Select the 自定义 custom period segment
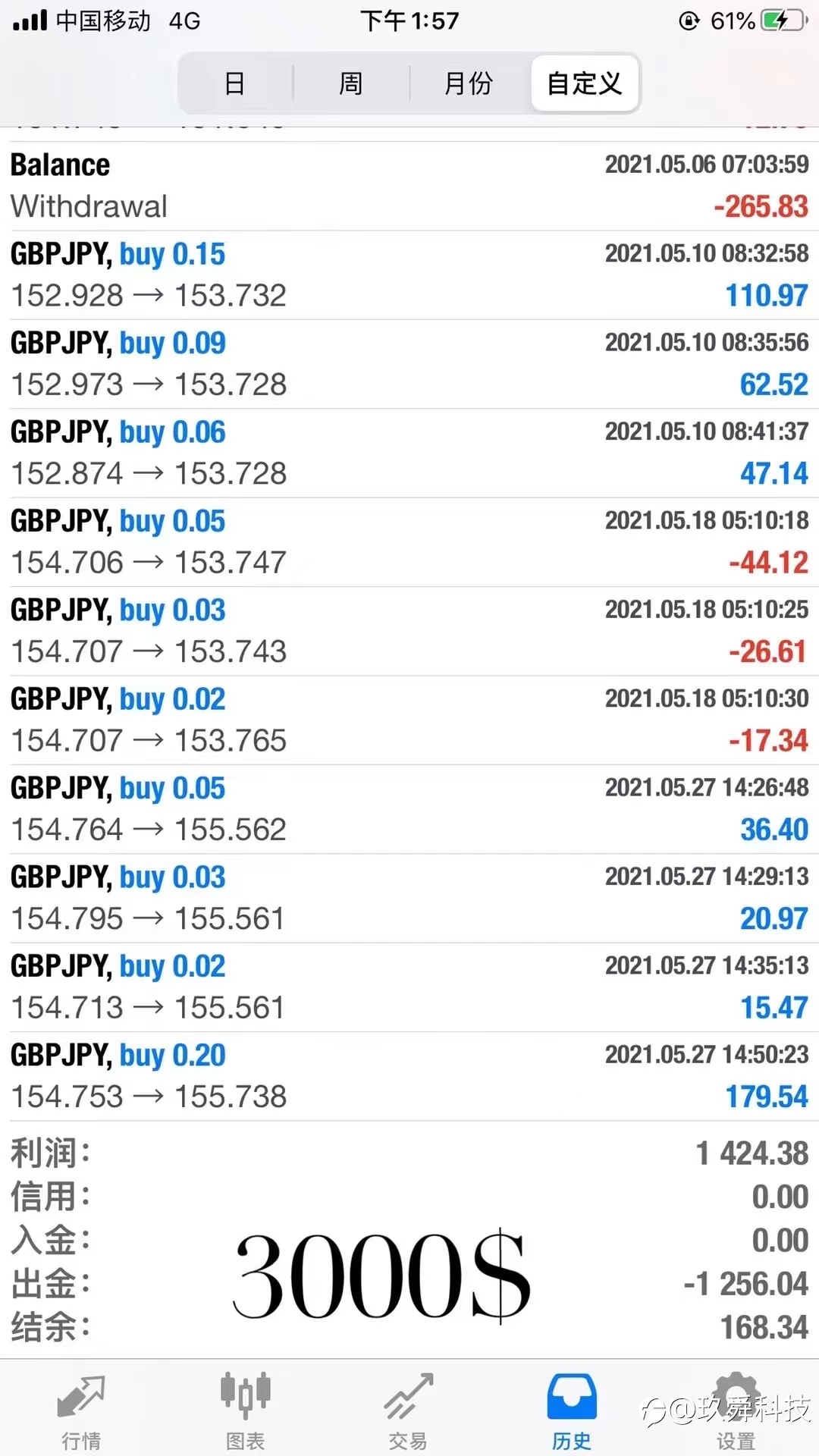The width and height of the screenshot is (819, 1456). coord(584,83)
